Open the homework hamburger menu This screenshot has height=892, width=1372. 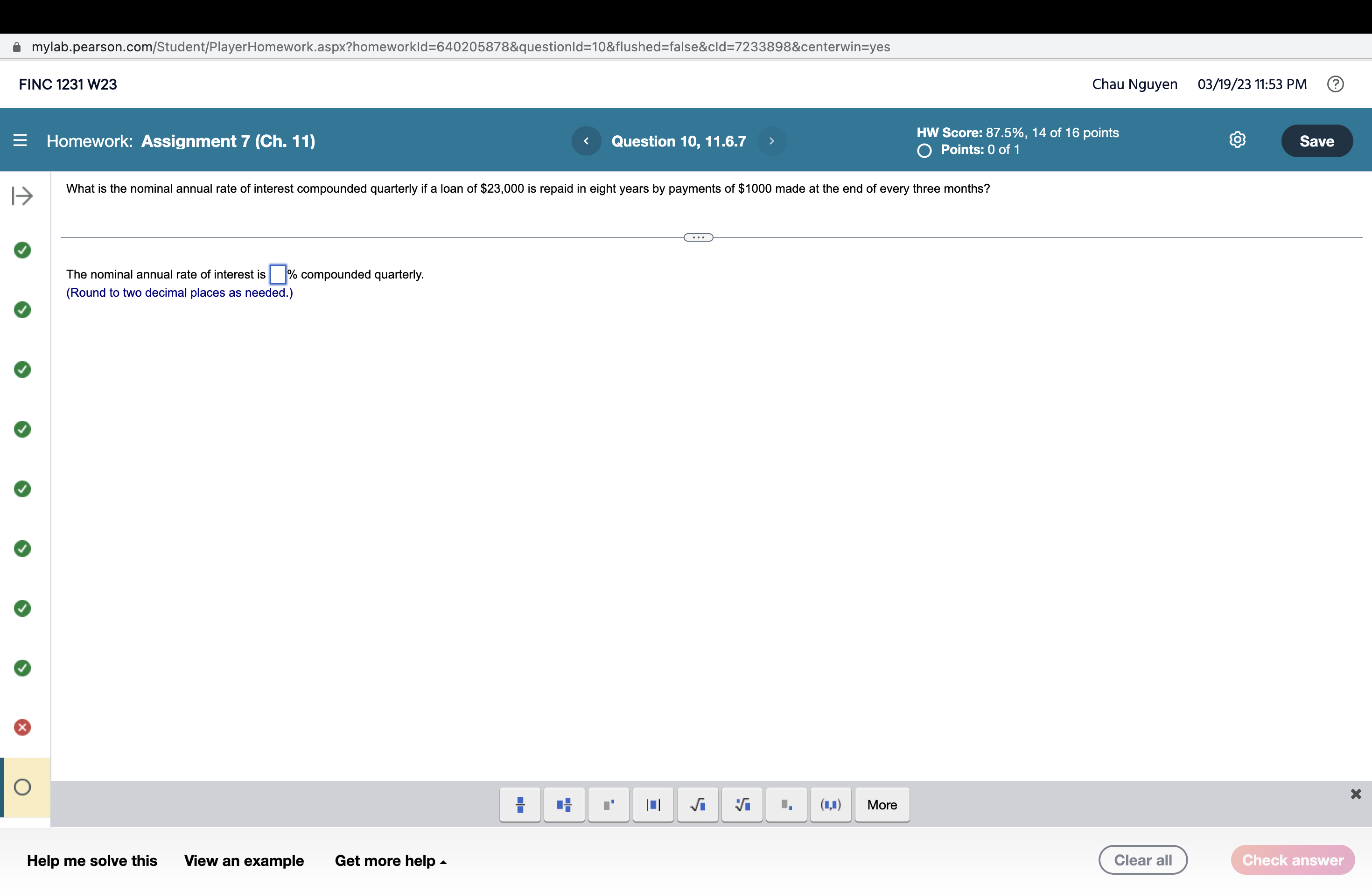(19, 140)
